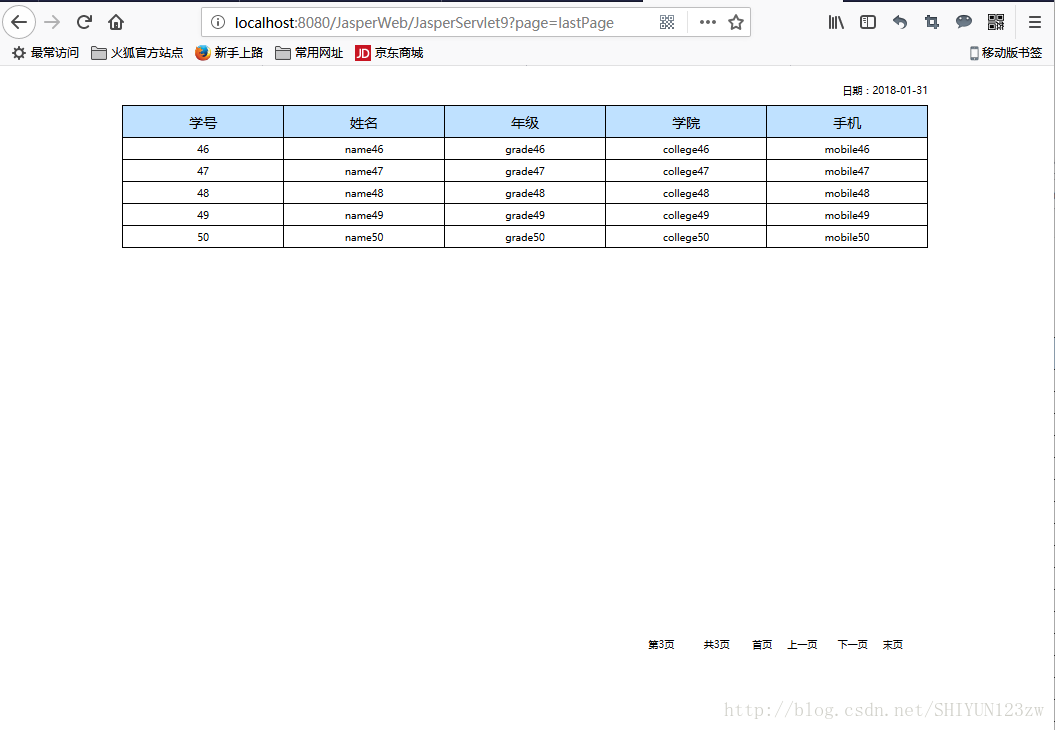Click the 学号 cell with value 48
The height and width of the screenshot is (730, 1055).
(x=203, y=193)
